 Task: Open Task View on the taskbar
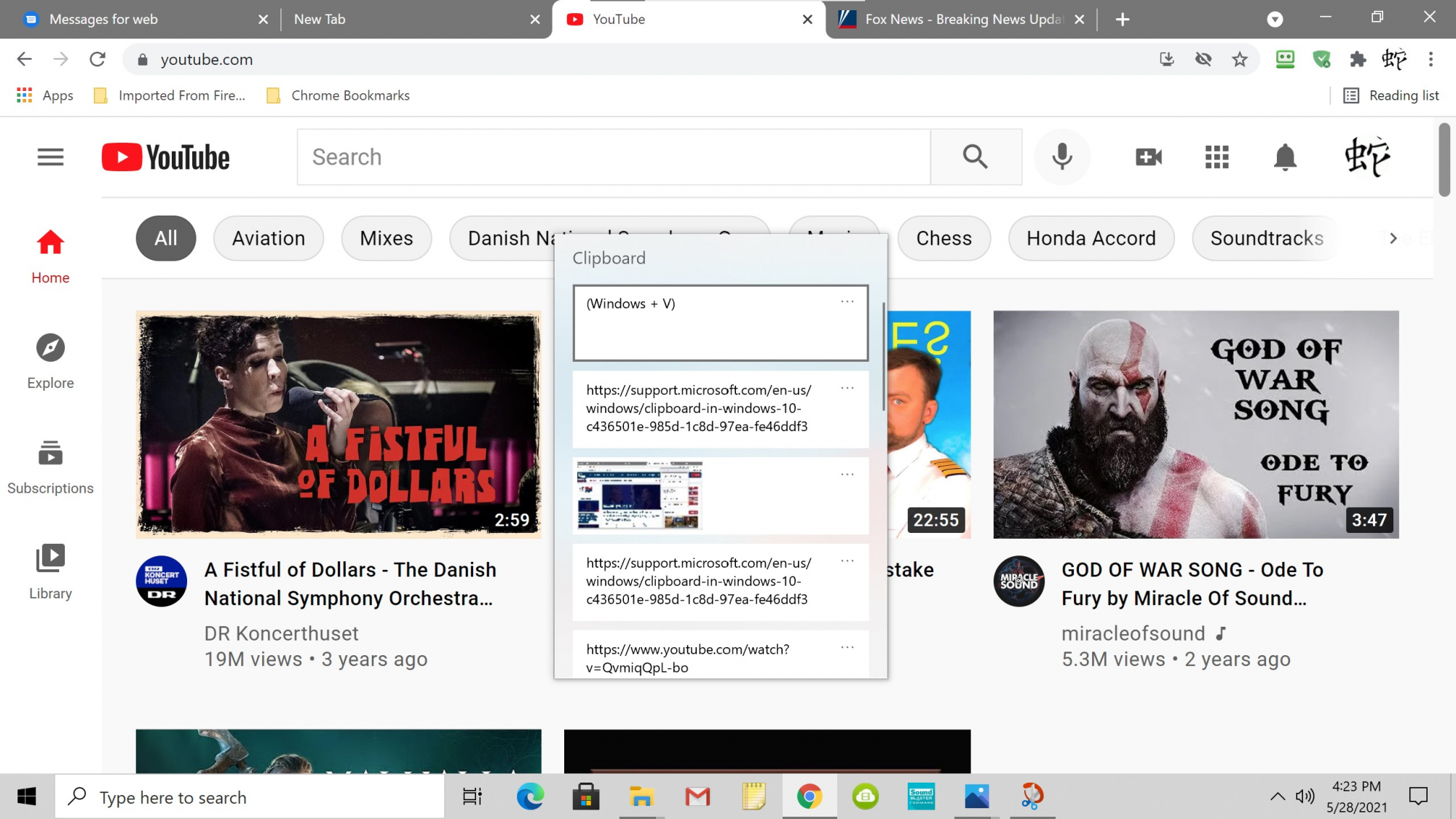click(472, 797)
